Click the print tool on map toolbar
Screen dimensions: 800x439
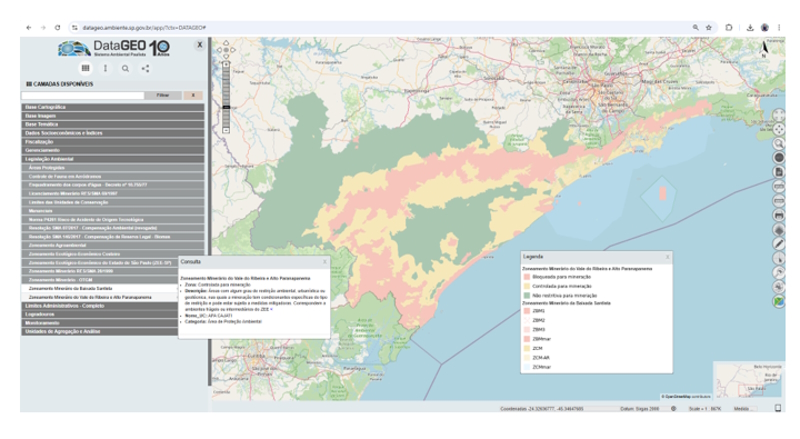pos(779,214)
